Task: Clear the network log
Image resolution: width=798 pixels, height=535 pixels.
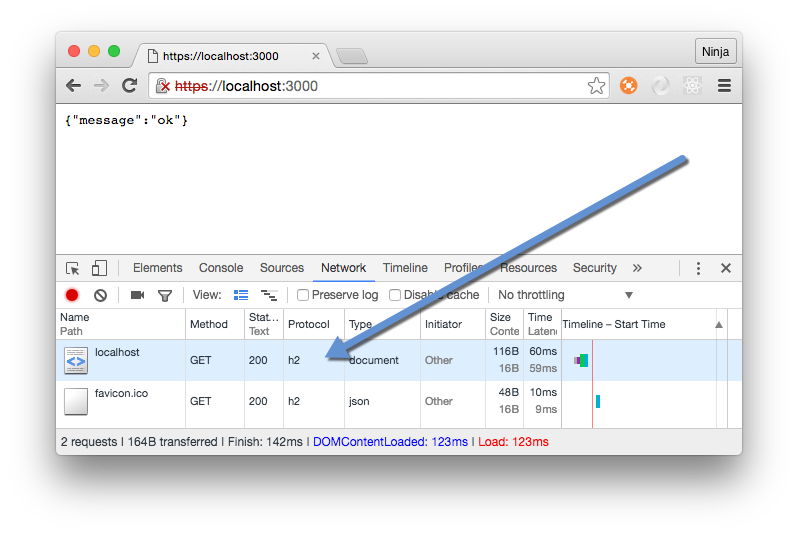Action: coord(100,295)
